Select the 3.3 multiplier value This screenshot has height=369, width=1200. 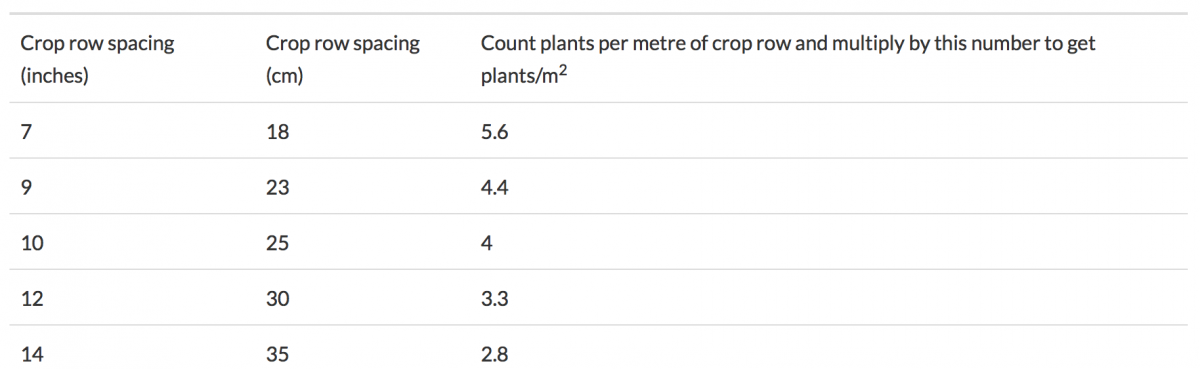click(495, 298)
